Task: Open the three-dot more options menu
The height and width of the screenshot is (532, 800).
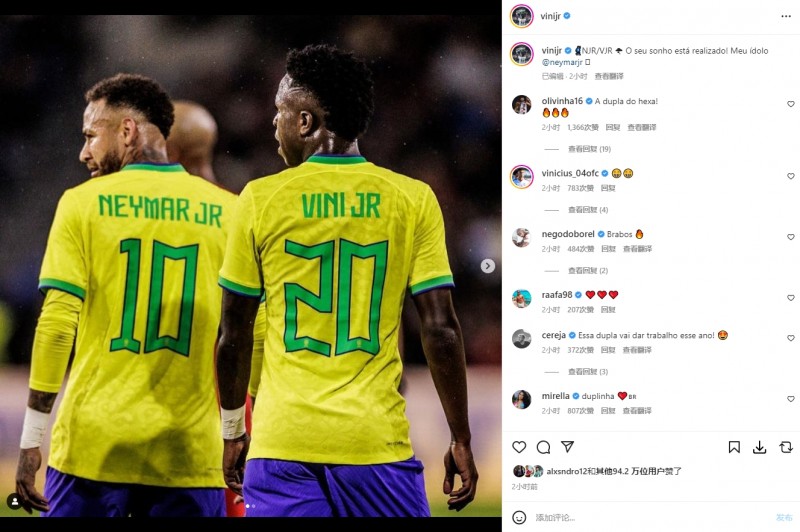Action: 786,16
